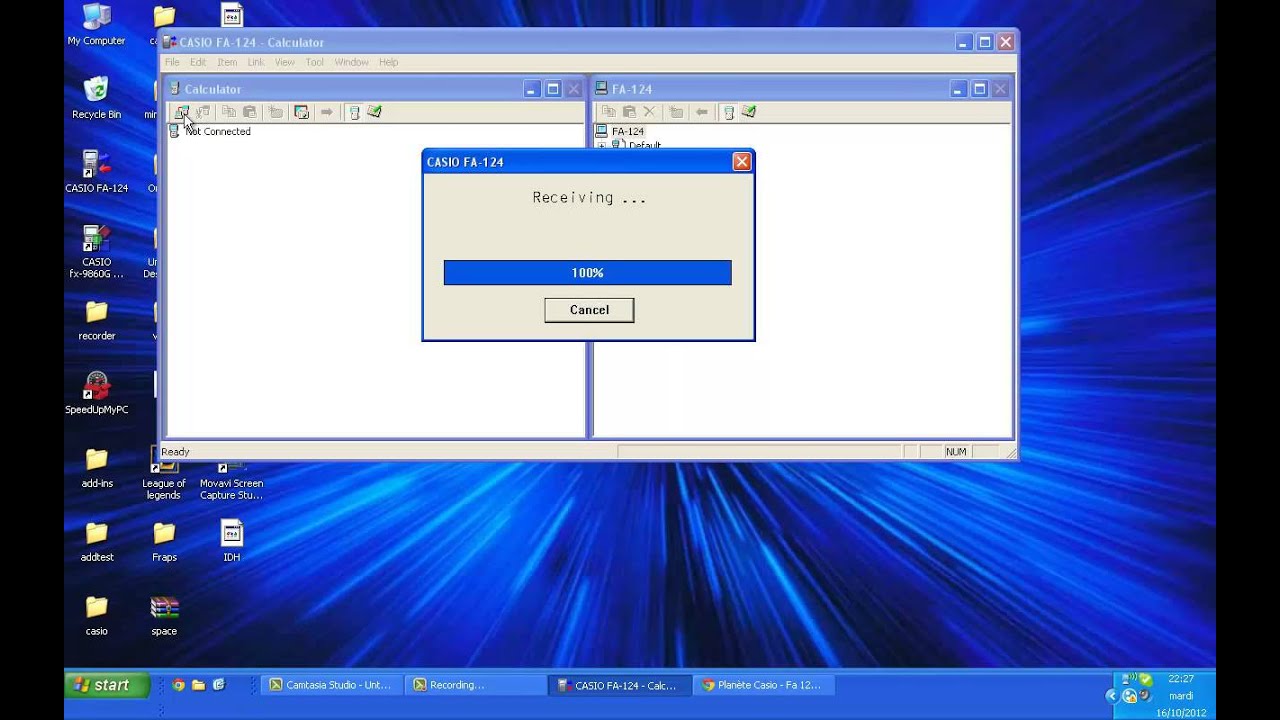Open My Computer desktop icon
Viewport: 1280px width, 720px height.
coord(97,25)
